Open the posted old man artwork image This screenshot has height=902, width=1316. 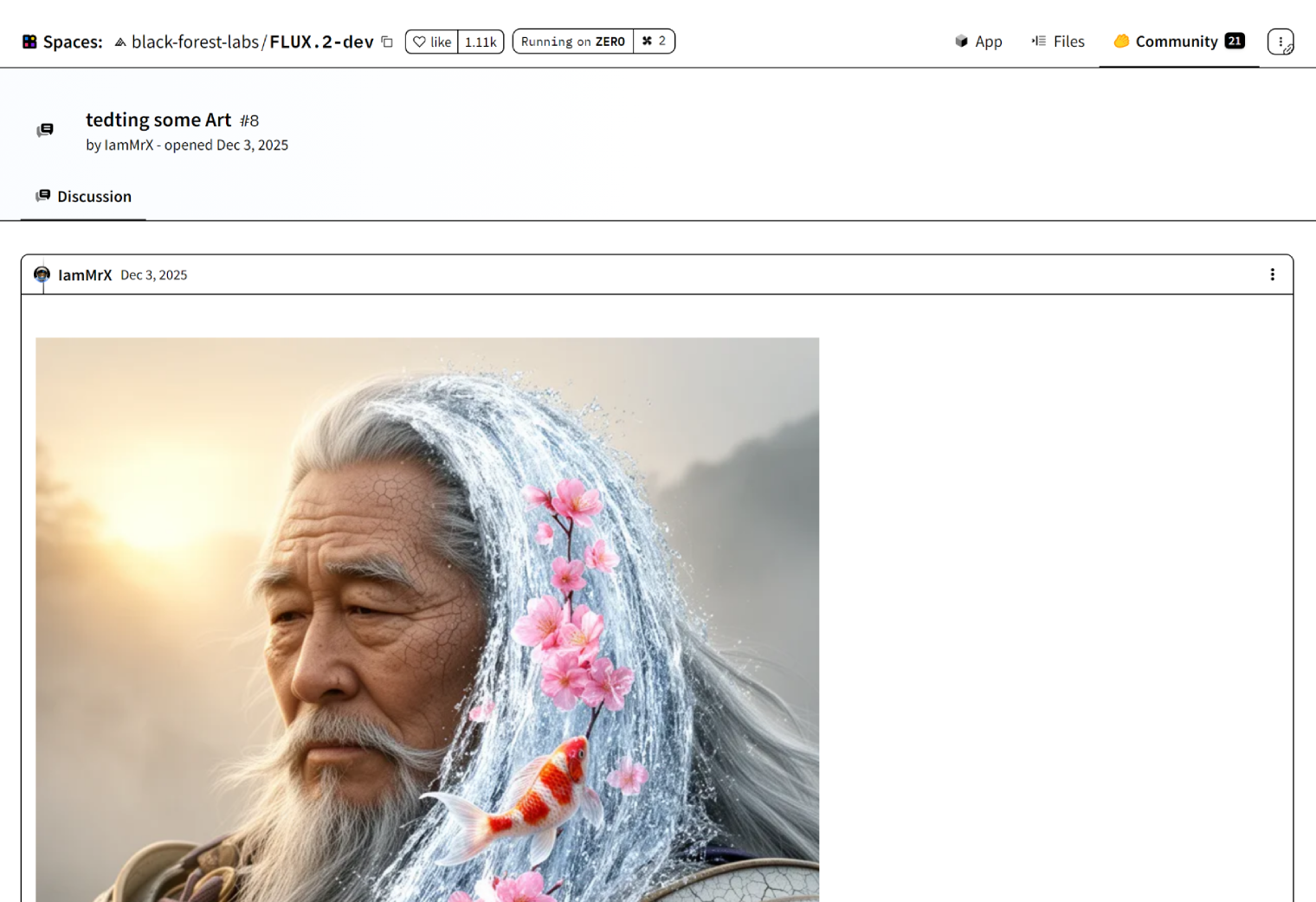tap(427, 620)
